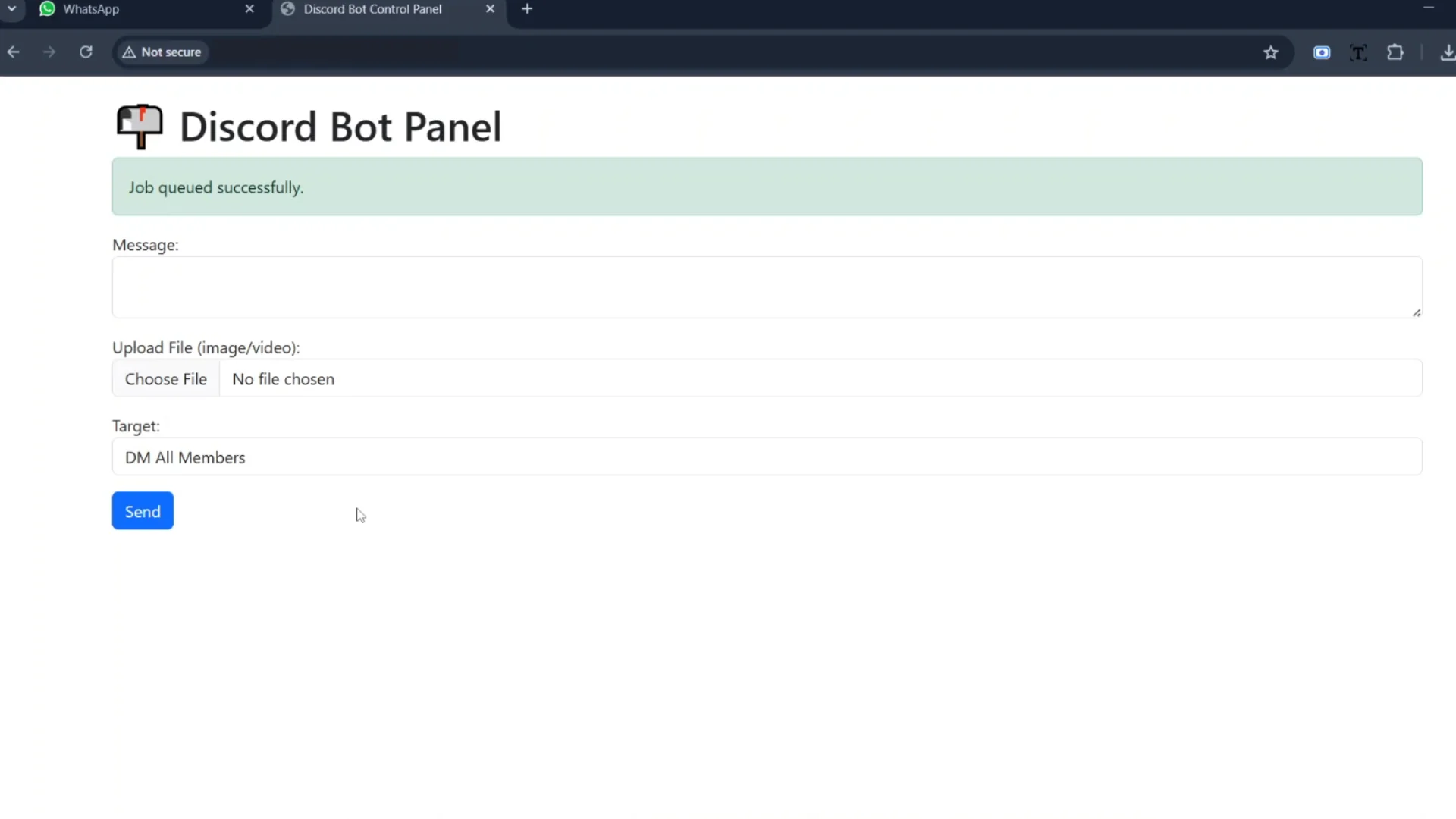
Task: Open a new browser tab
Action: pos(527,9)
